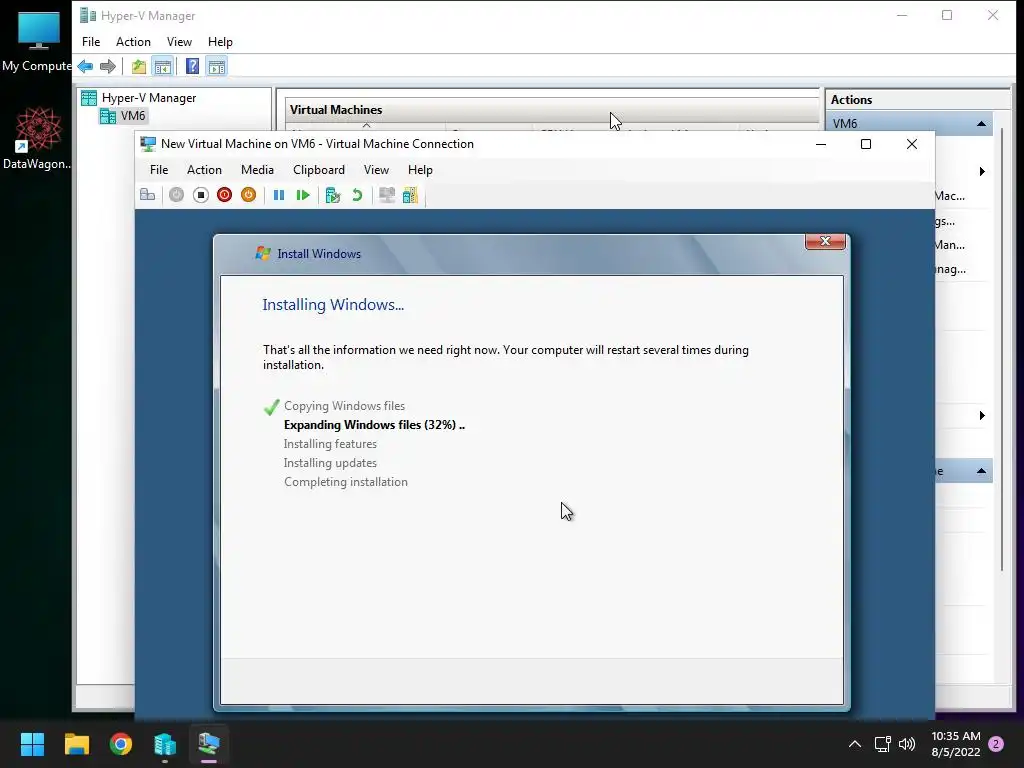Maximize the VM Connection window

pyautogui.click(x=866, y=144)
